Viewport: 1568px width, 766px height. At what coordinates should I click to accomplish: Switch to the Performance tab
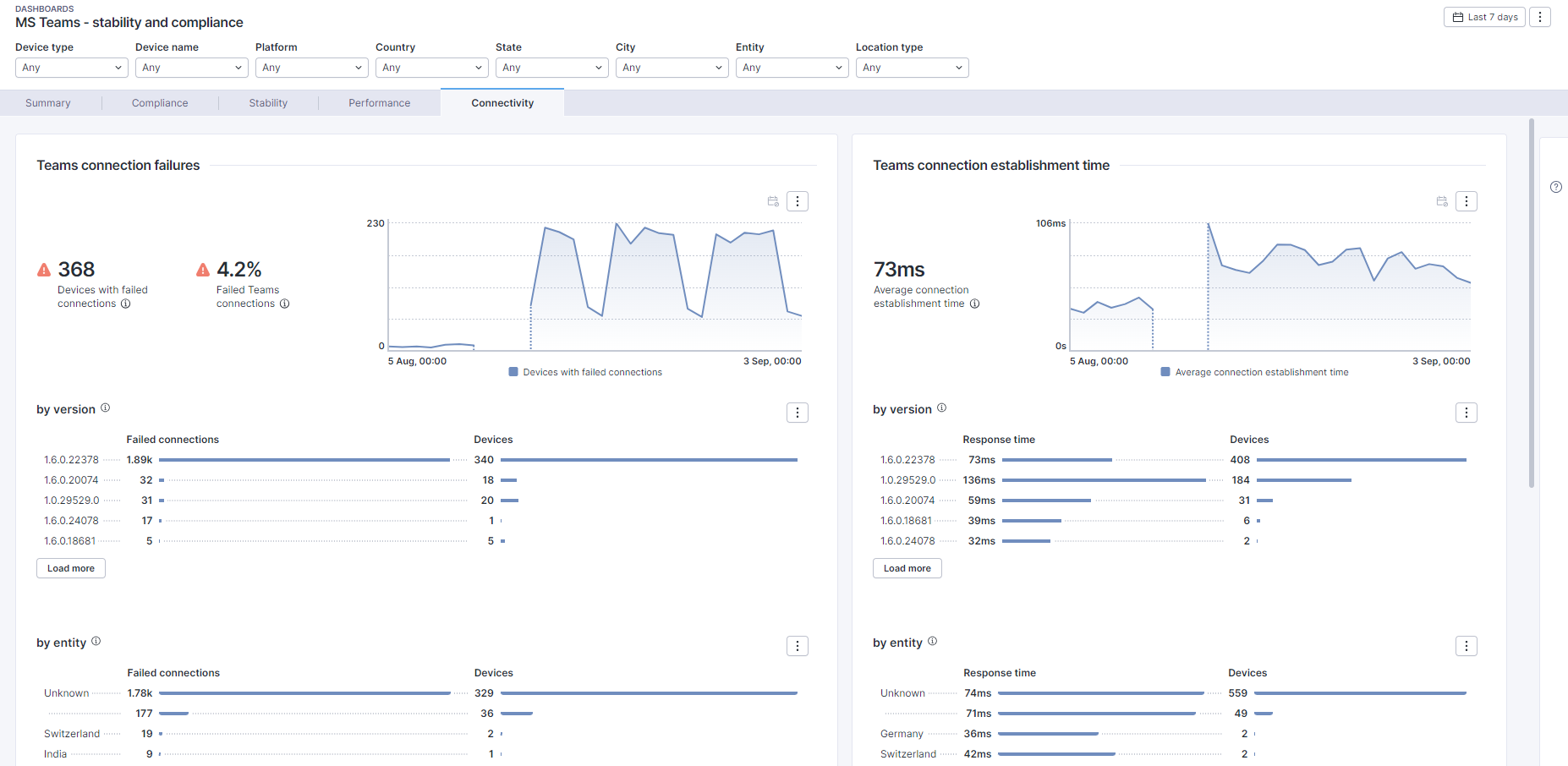[380, 103]
